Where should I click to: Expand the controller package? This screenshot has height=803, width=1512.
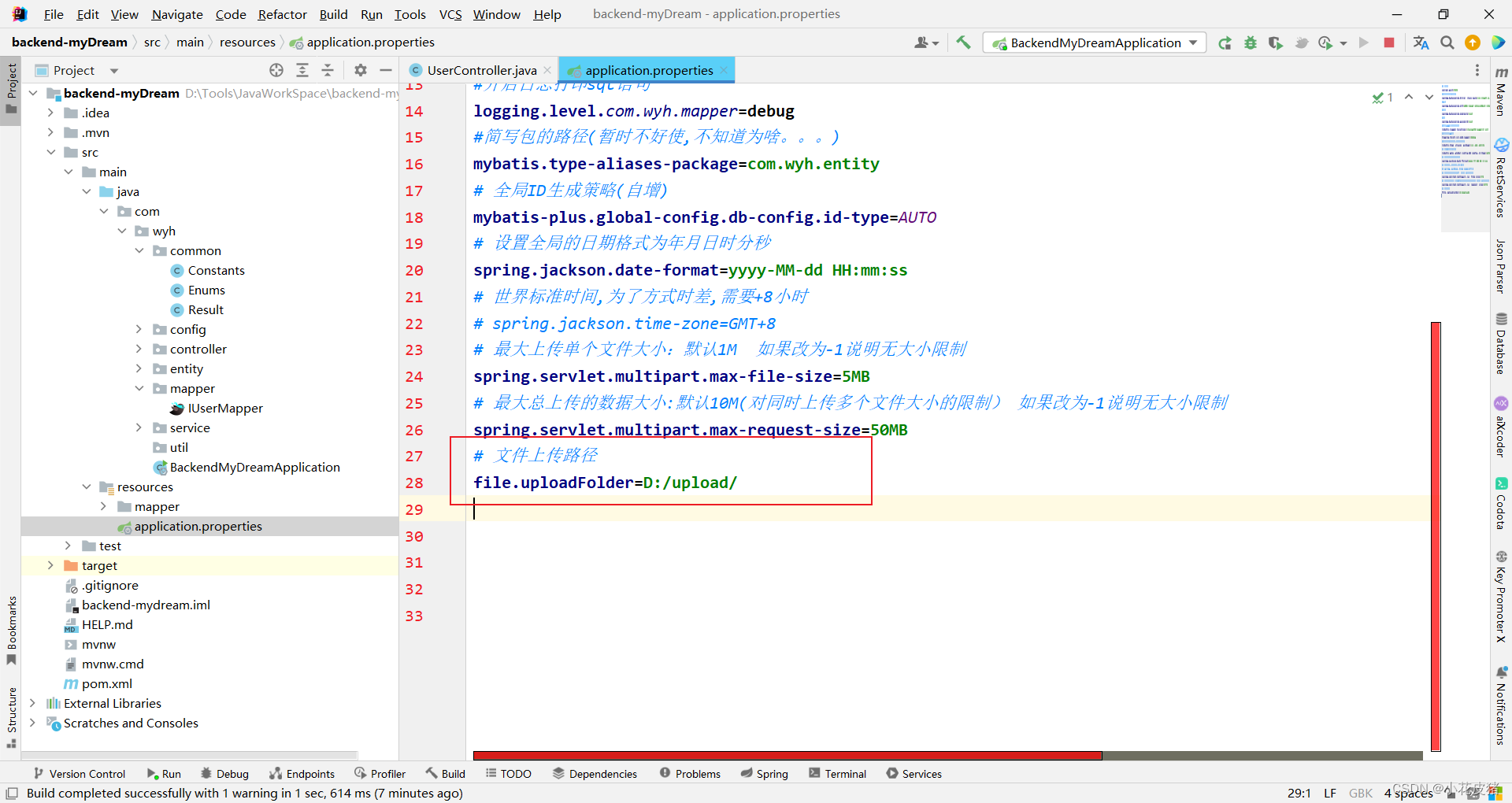click(139, 349)
